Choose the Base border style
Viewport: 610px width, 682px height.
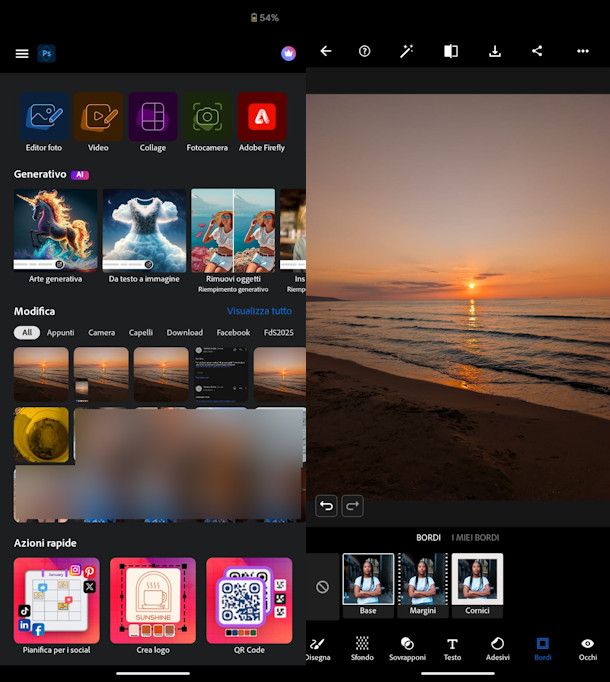368,585
